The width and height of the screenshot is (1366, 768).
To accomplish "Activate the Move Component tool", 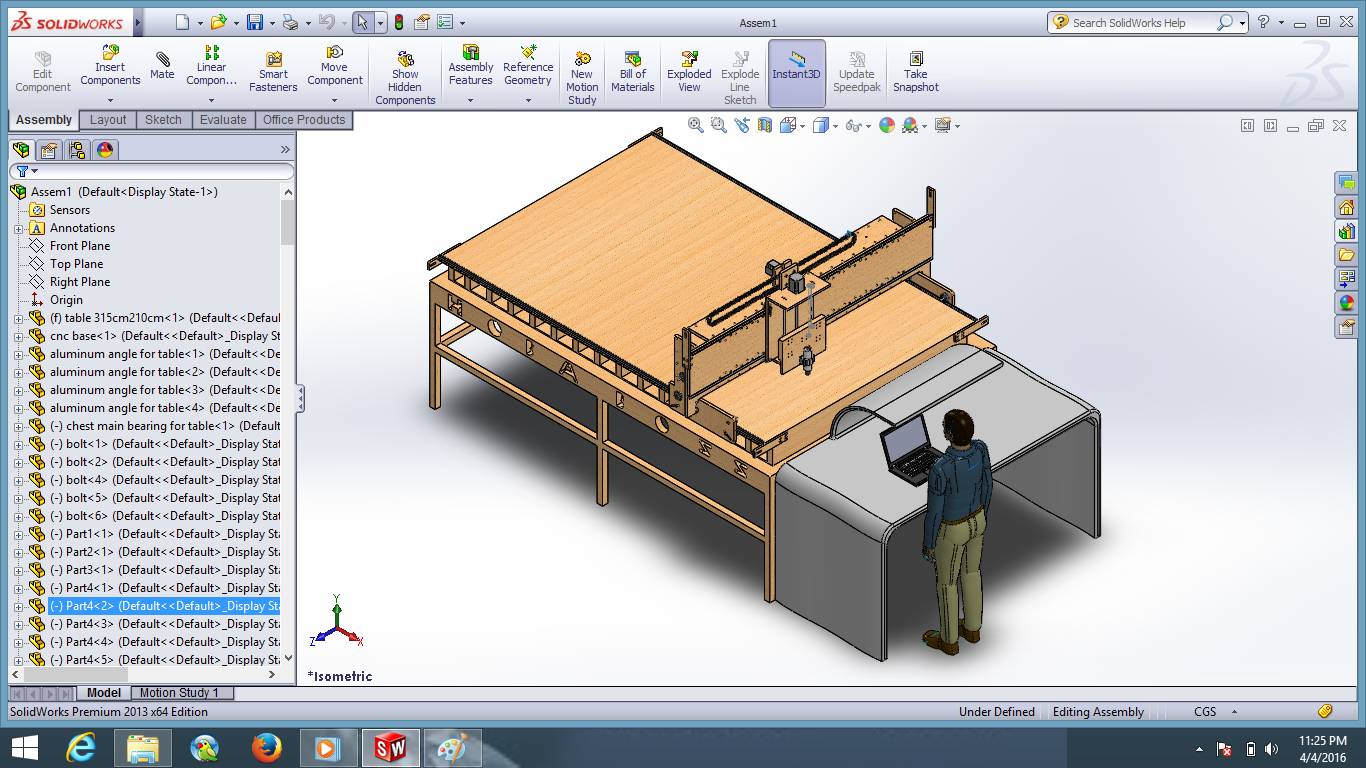I will click(335, 66).
